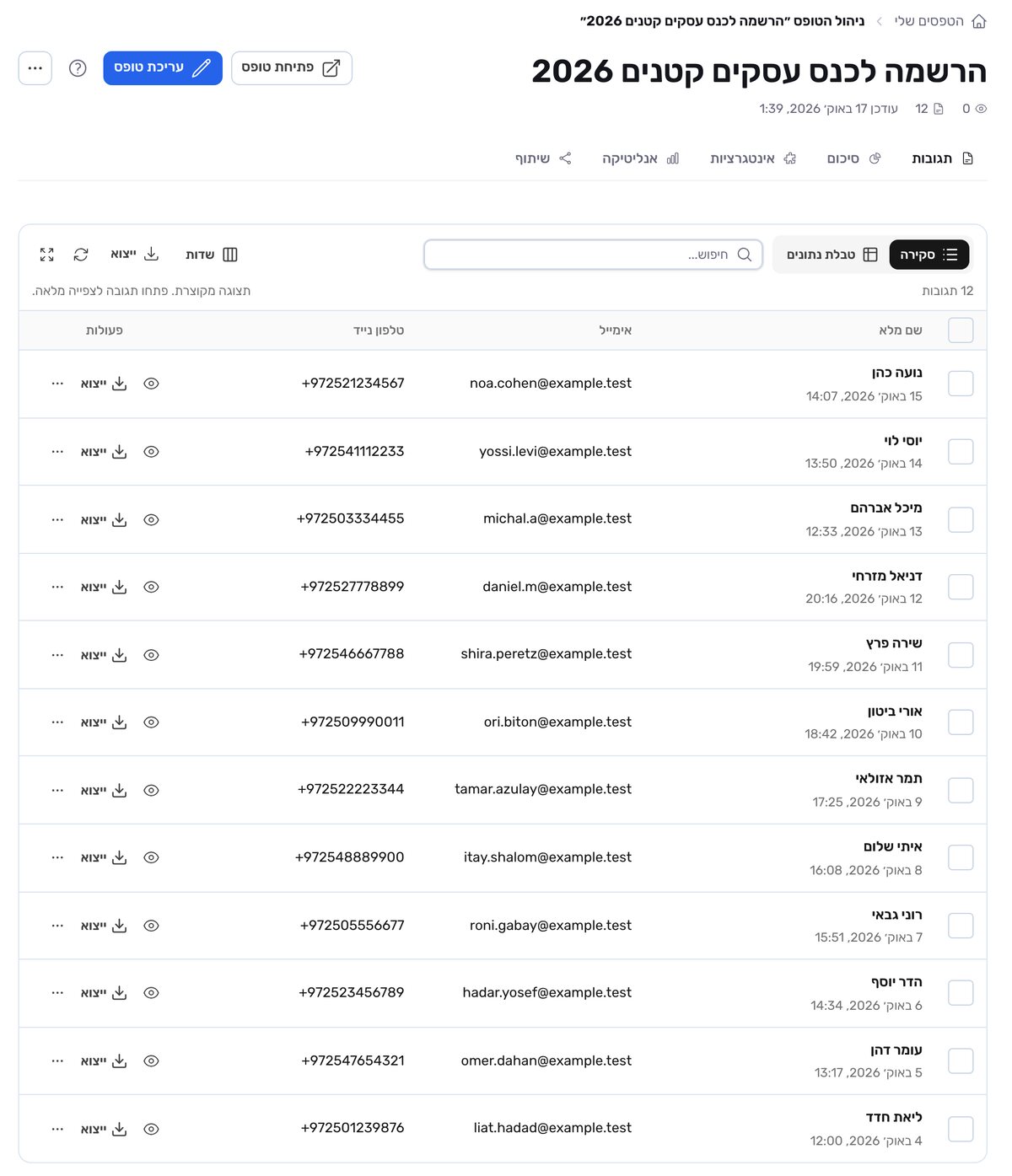Open row actions menu for נועה כהן

click(x=57, y=384)
